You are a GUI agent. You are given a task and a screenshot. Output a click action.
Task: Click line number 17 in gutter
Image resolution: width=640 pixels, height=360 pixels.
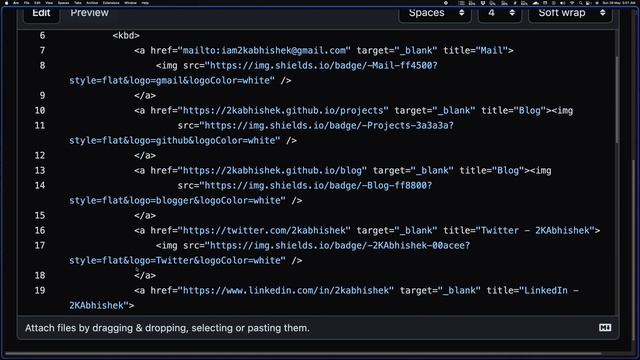coord(40,246)
